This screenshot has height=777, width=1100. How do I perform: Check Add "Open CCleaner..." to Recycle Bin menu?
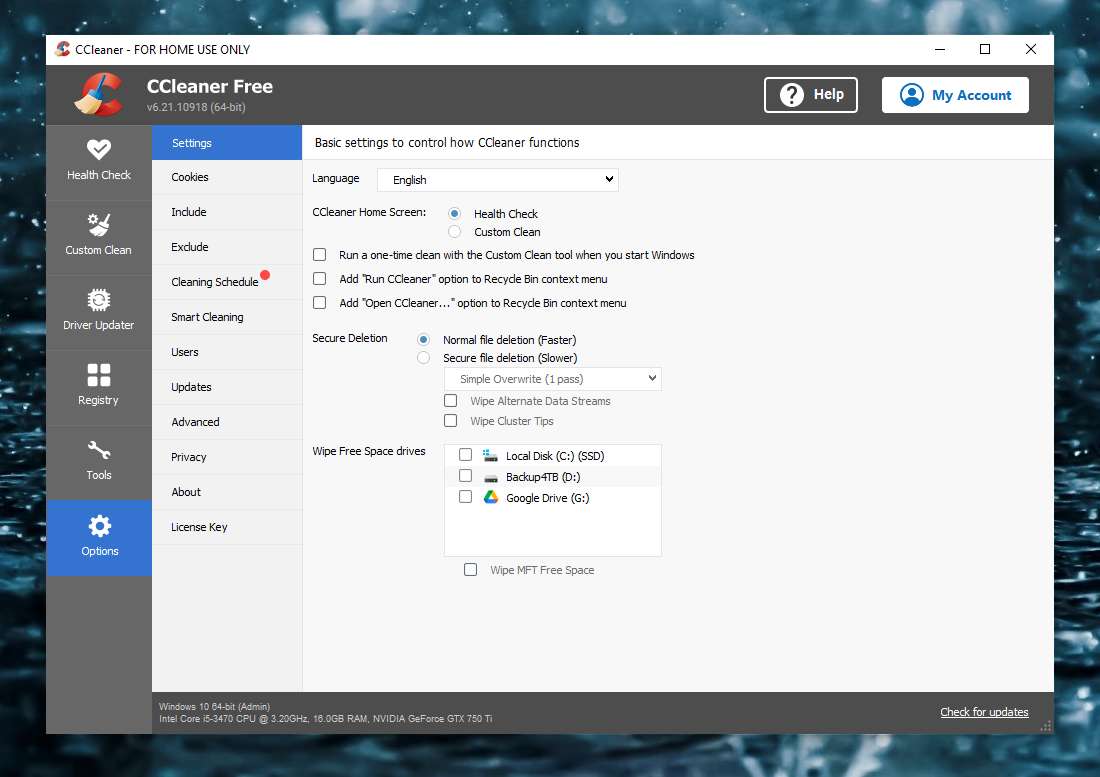tap(320, 302)
